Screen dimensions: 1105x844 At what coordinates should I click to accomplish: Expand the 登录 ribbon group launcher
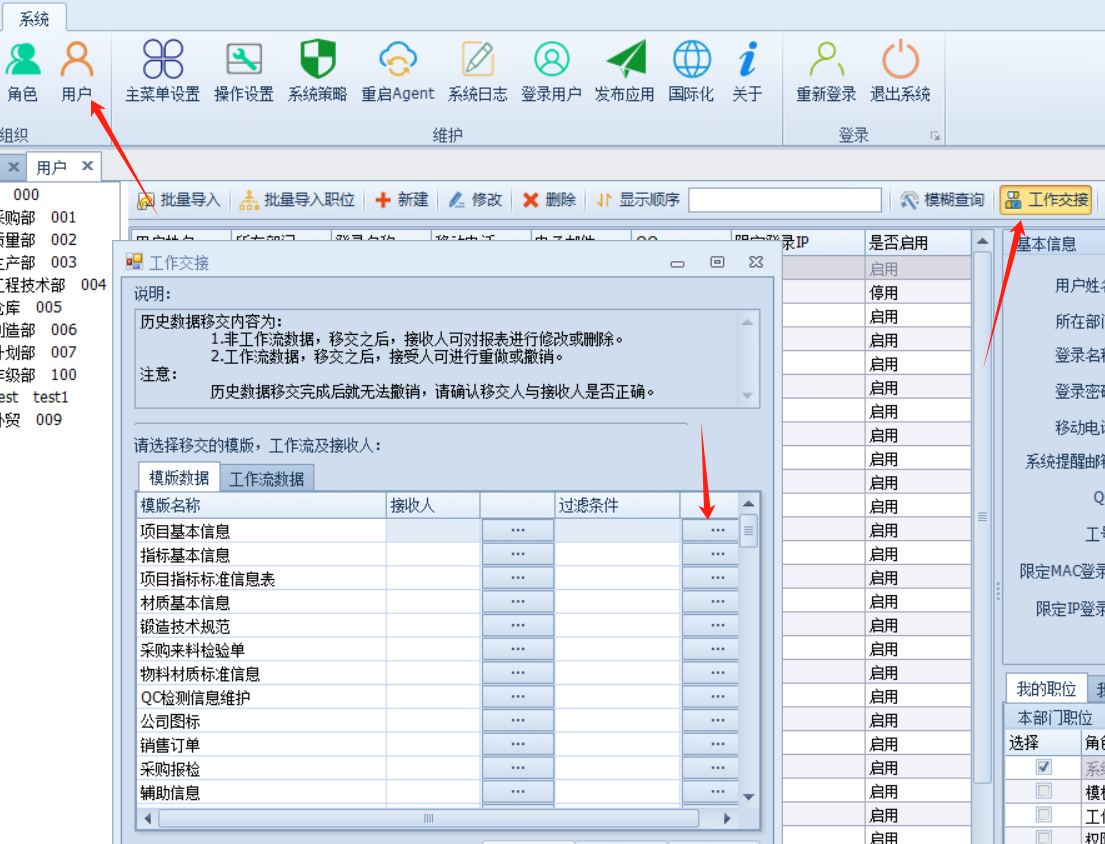click(936, 136)
